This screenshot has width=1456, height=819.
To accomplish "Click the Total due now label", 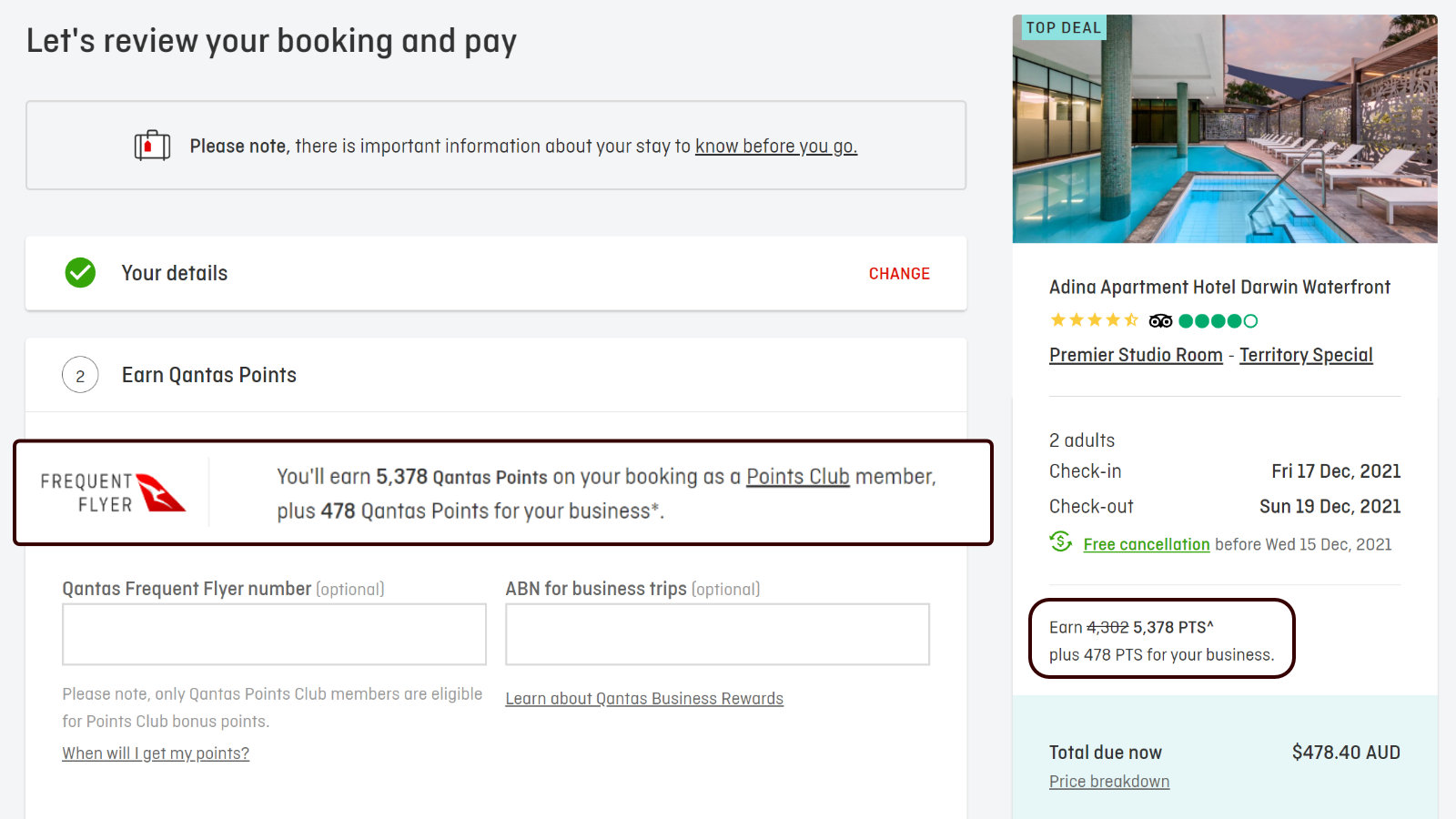I will [1106, 753].
